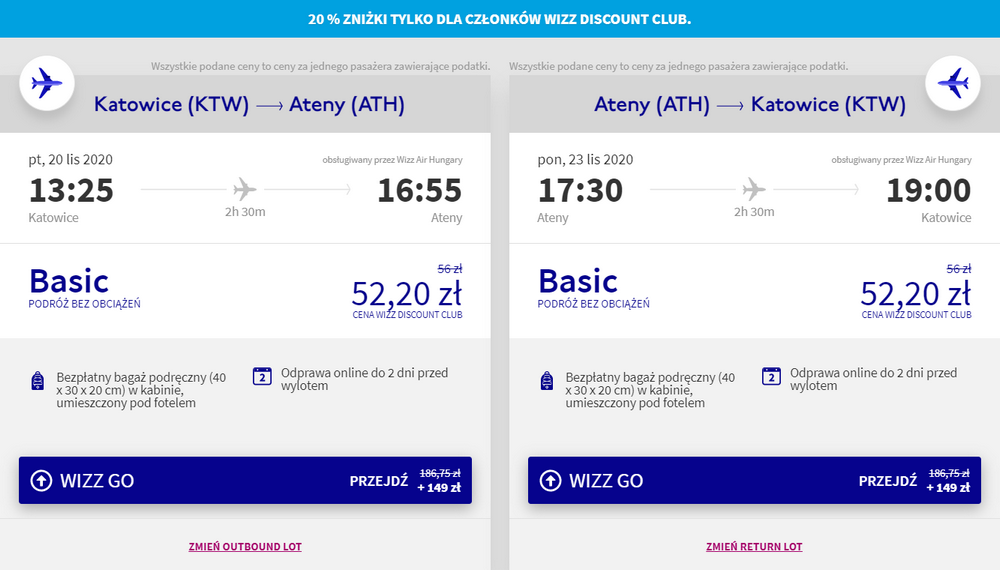
Task: Click the up-arrow icon on return WIZZ GO
Action: point(550,481)
